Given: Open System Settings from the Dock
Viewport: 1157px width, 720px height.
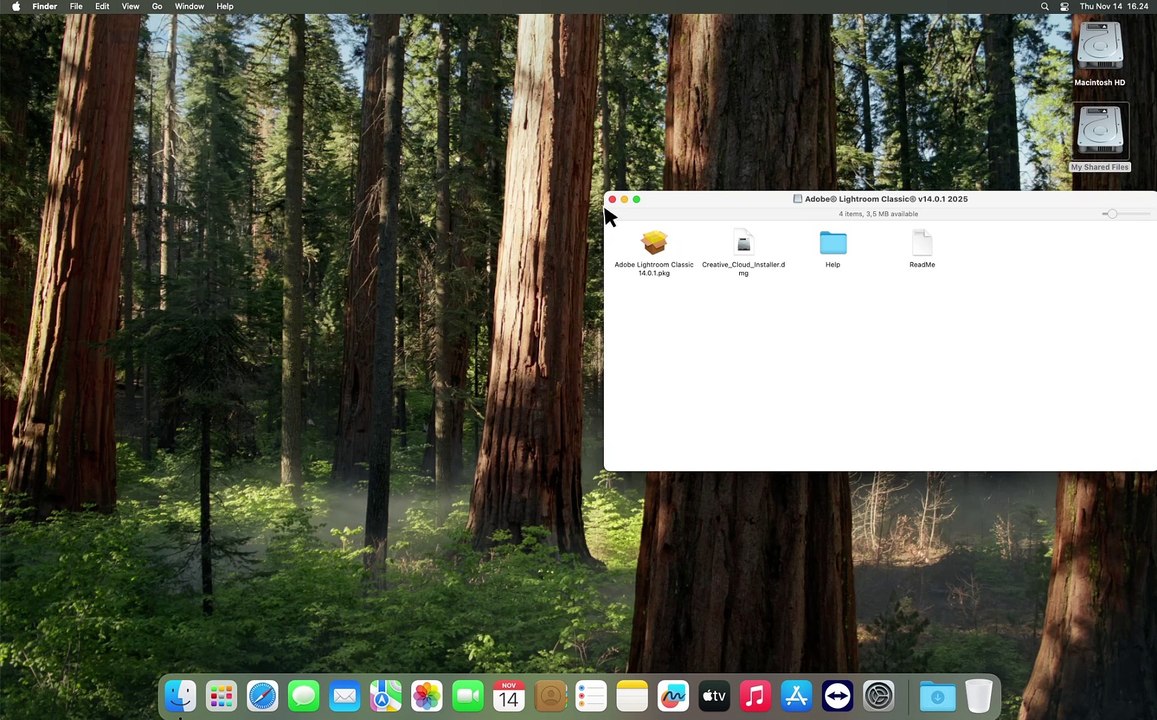Looking at the screenshot, I should [879, 696].
